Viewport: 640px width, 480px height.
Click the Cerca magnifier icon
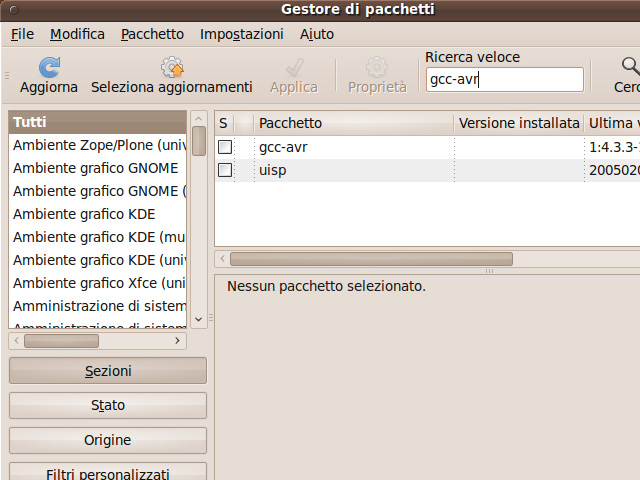630,68
